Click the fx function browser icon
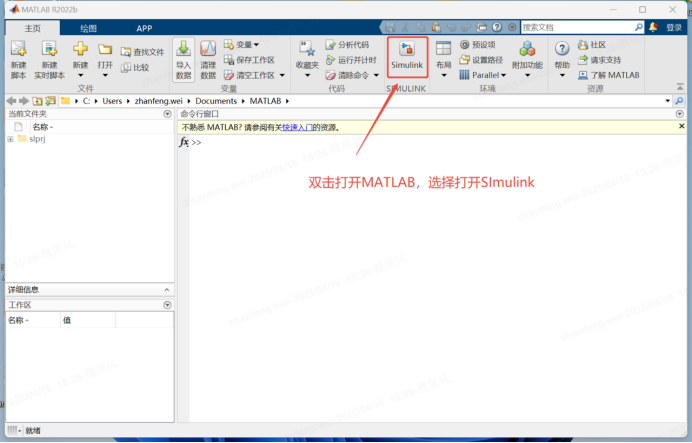692x443 pixels. pos(184,142)
